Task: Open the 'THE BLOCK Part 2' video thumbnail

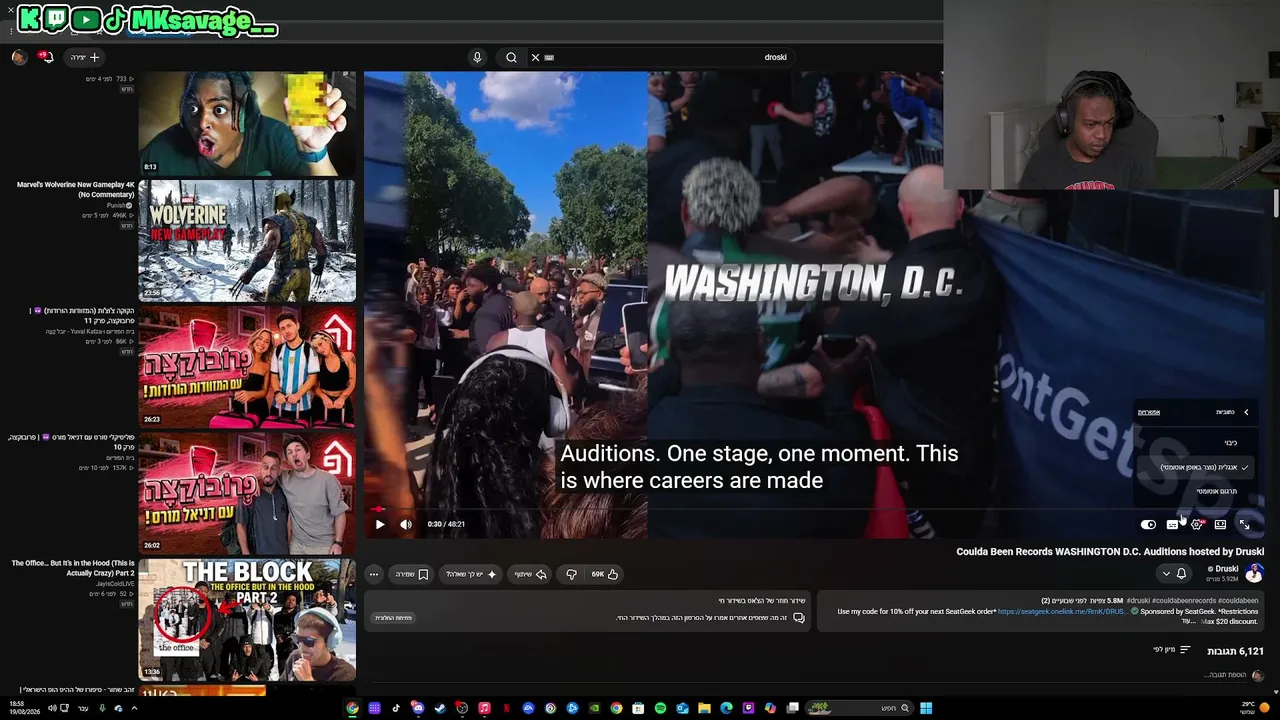Action: pos(247,619)
